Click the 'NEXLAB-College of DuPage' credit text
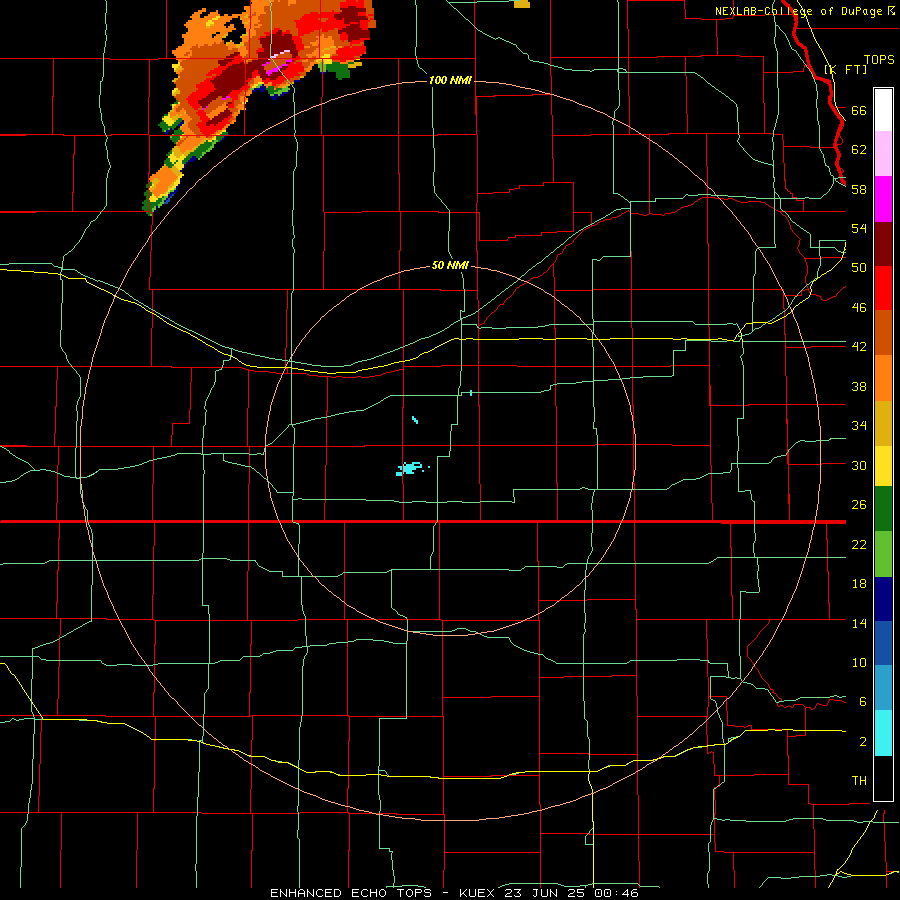Screen dimensions: 900x900 [798, 11]
